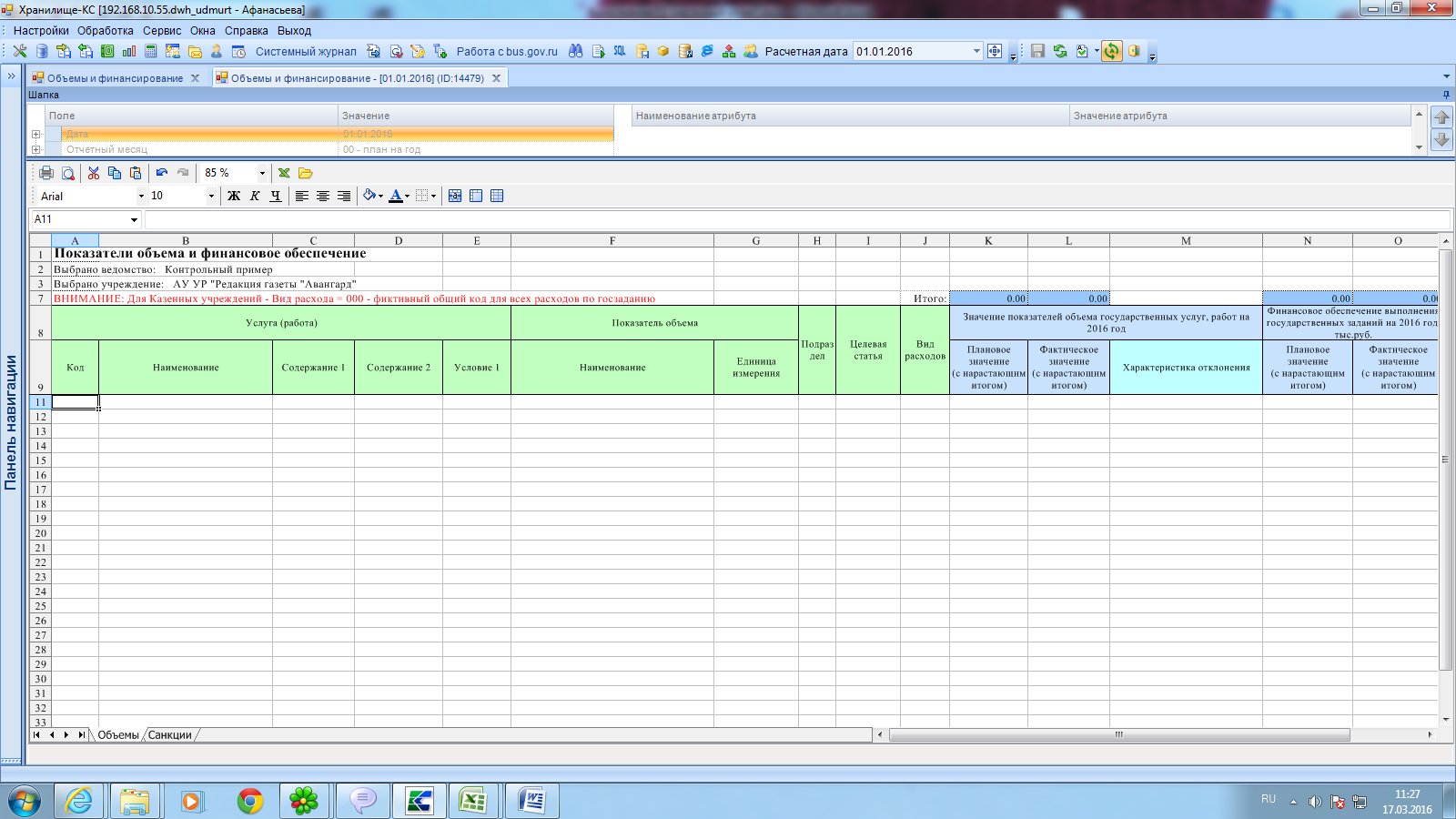Open the Обработка menu

point(105,30)
